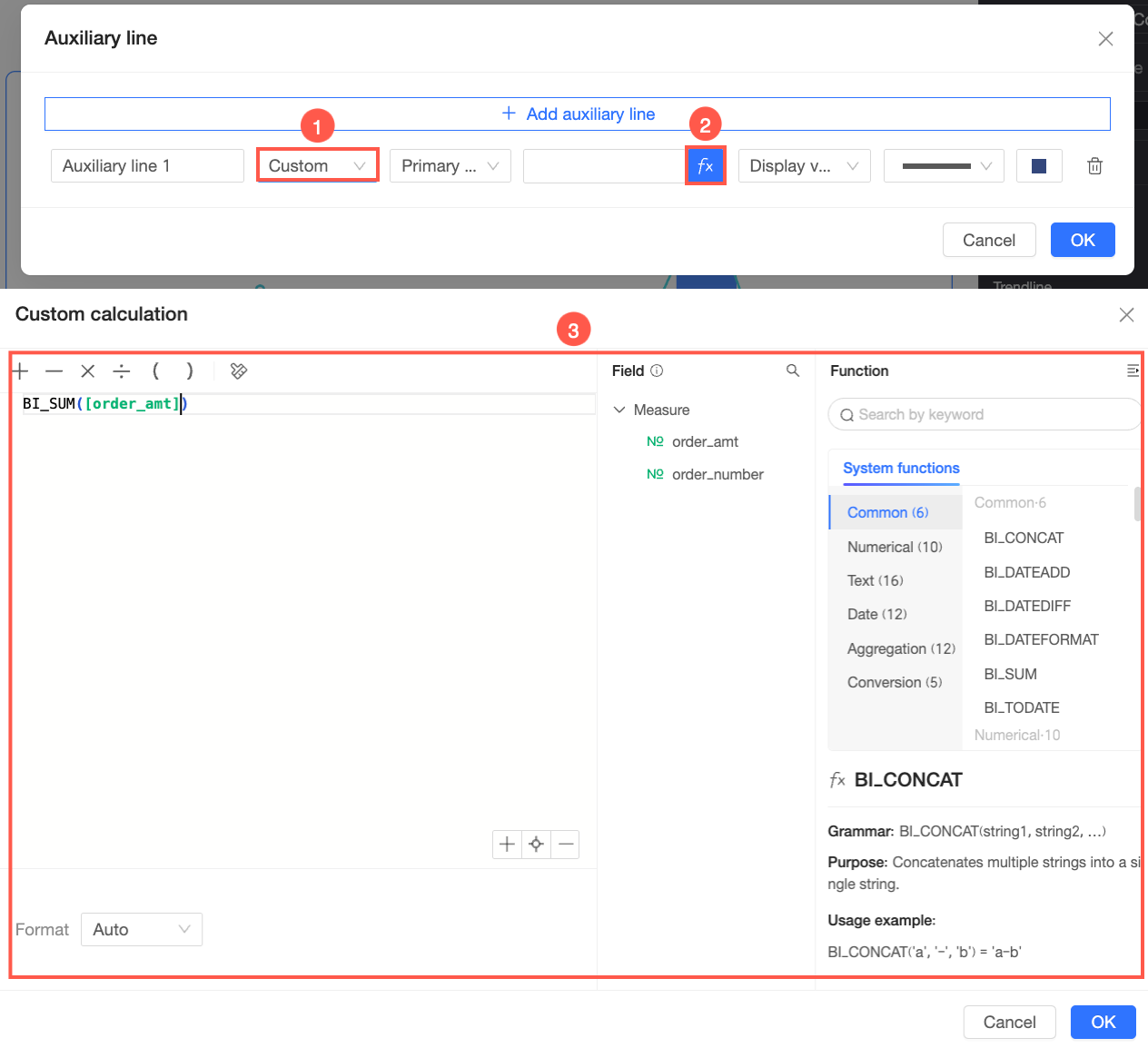
Task: Open the Primary axis dropdown
Action: pyautogui.click(x=450, y=166)
